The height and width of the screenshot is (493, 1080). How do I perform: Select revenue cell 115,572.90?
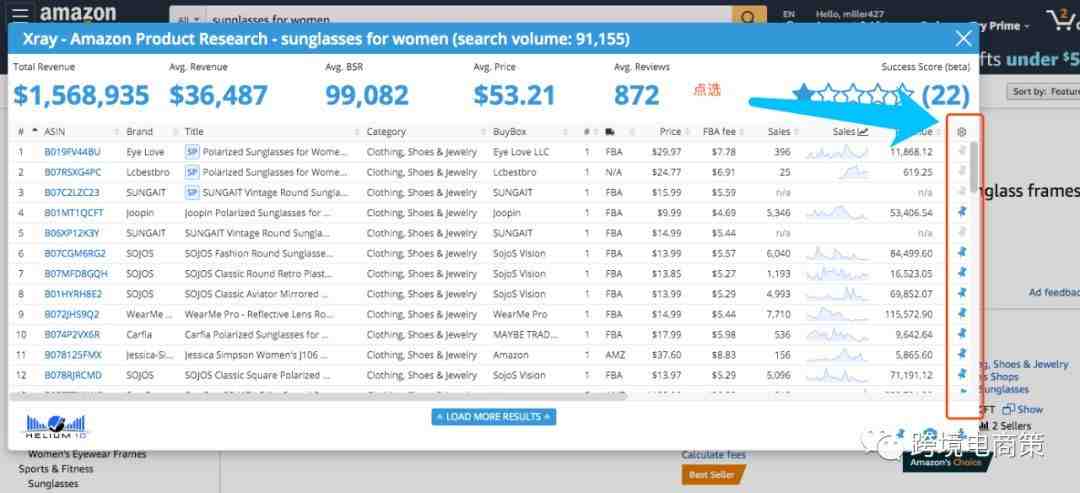tap(909, 315)
